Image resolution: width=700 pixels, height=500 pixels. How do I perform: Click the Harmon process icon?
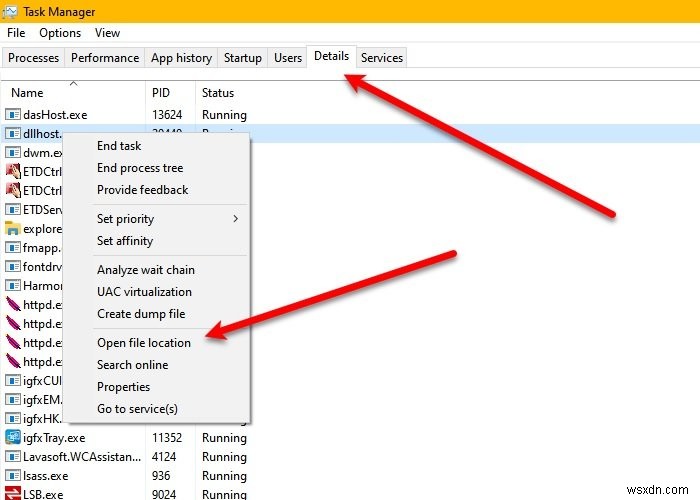click(x=13, y=285)
